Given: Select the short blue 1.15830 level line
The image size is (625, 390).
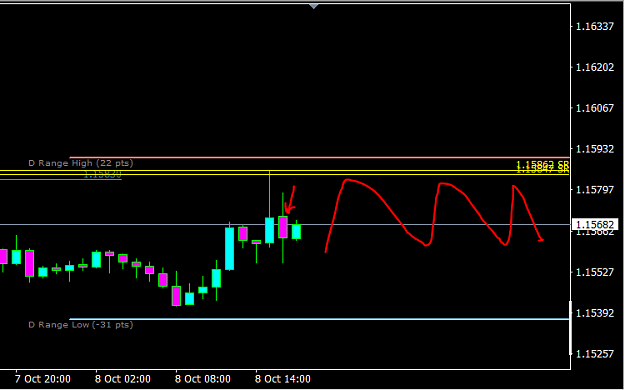Looking at the screenshot, I should [61, 179].
